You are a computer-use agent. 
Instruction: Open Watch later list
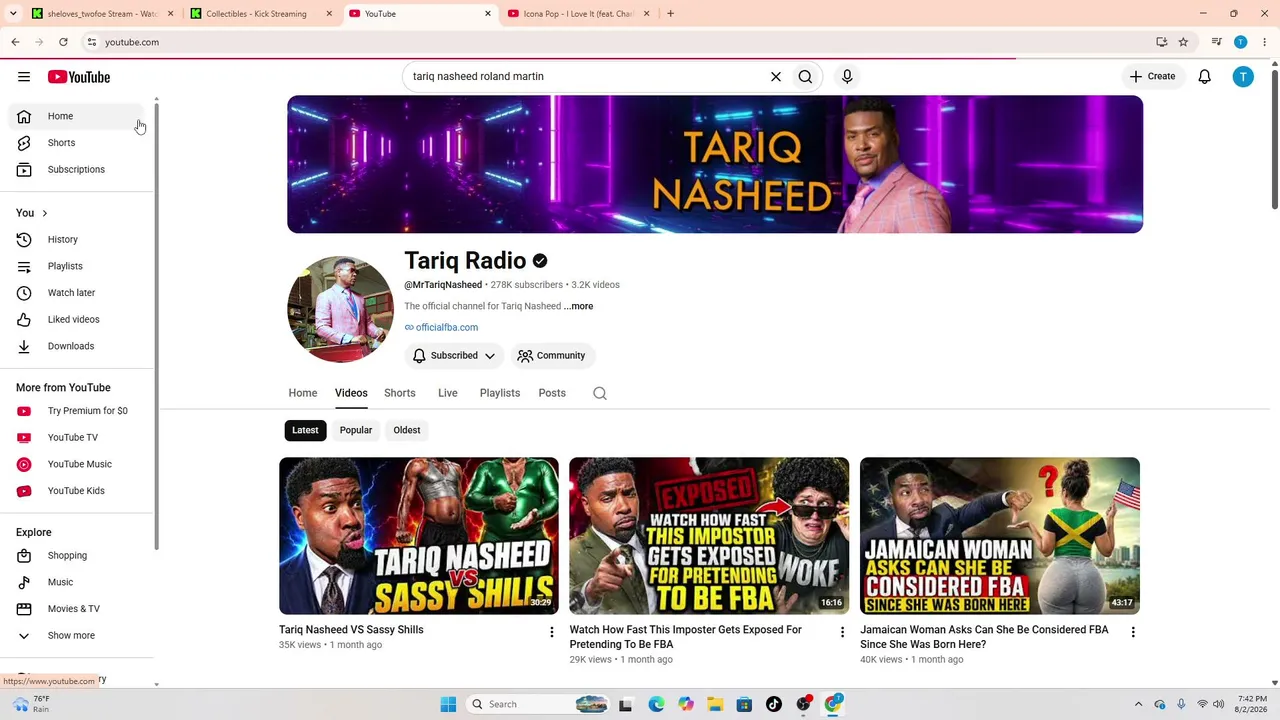pos(76,293)
